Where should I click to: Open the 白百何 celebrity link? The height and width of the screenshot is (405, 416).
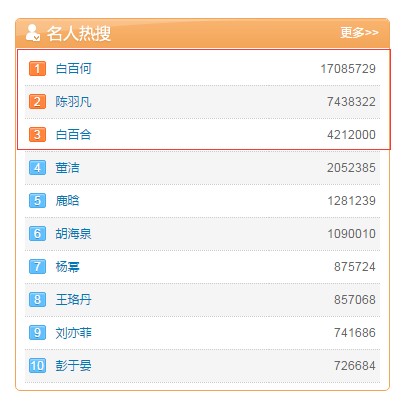point(73,69)
